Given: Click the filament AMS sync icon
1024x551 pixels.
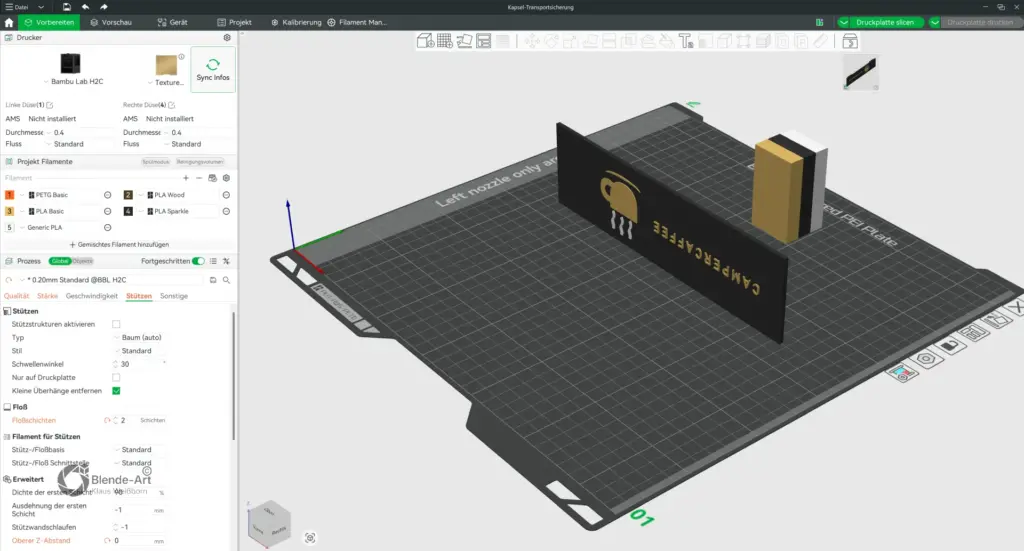Looking at the screenshot, I should coord(212,178).
